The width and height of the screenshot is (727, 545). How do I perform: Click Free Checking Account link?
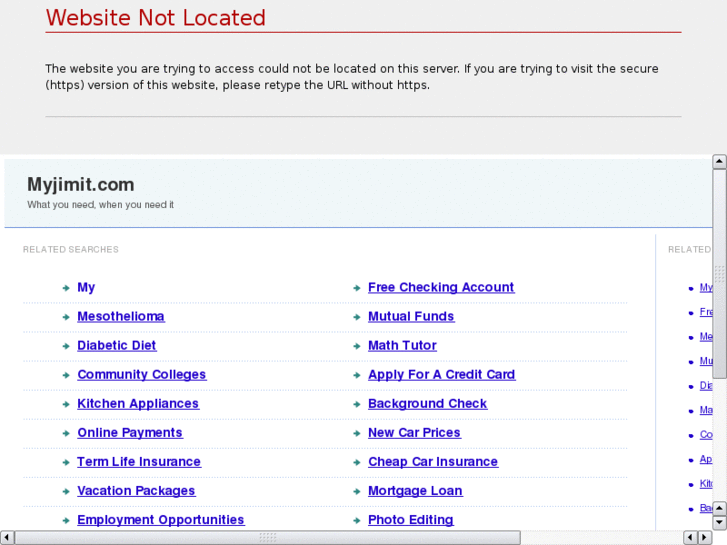point(441,288)
